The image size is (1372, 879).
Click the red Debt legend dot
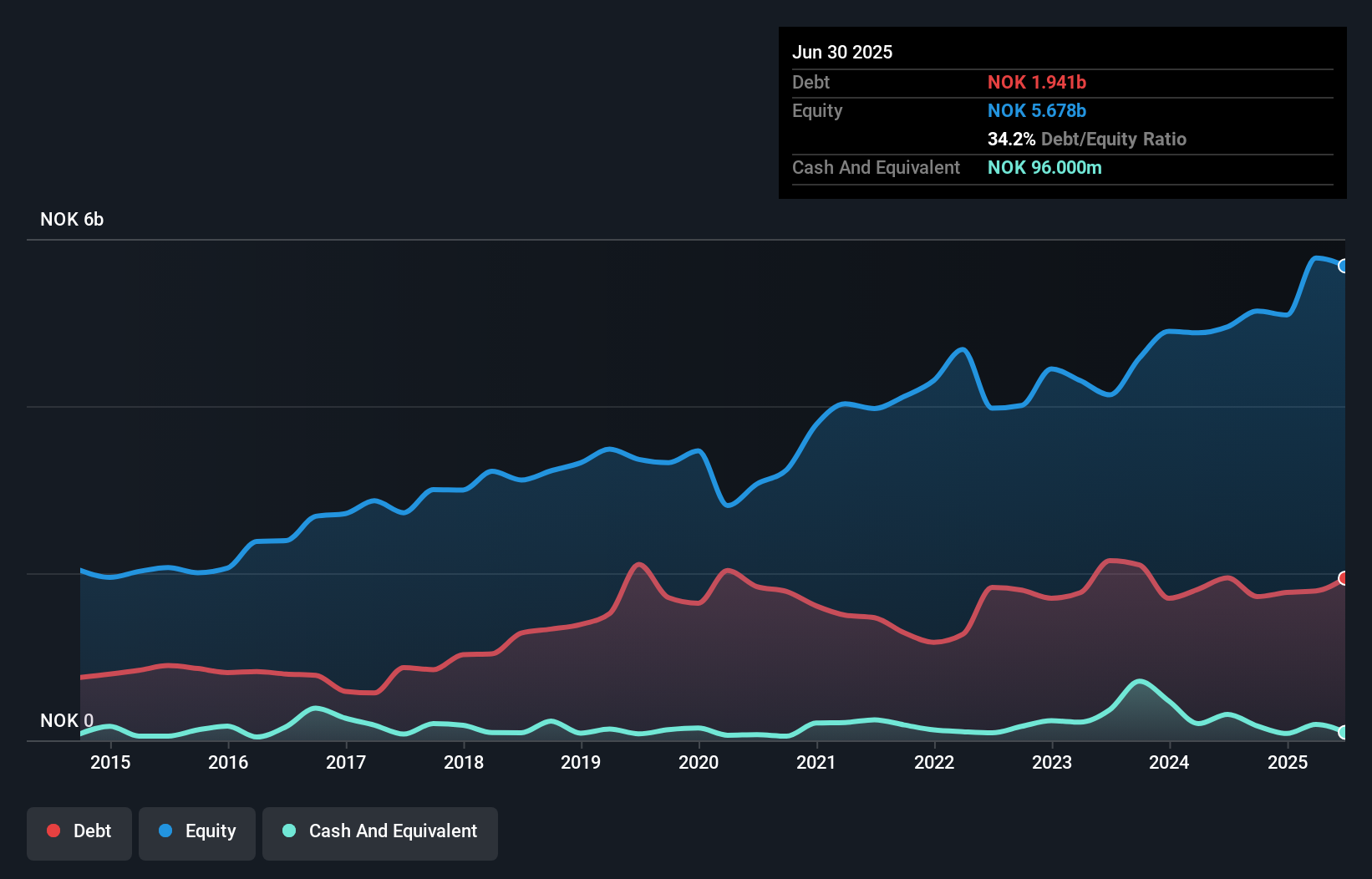(53, 831)
